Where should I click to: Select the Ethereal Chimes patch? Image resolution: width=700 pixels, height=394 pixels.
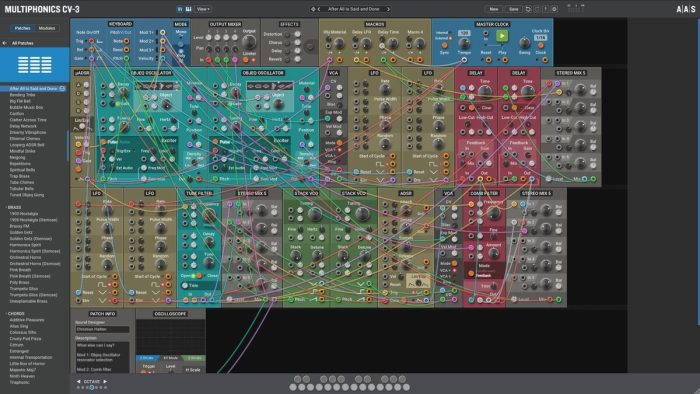pyautogui.click(x=25, y=139)
